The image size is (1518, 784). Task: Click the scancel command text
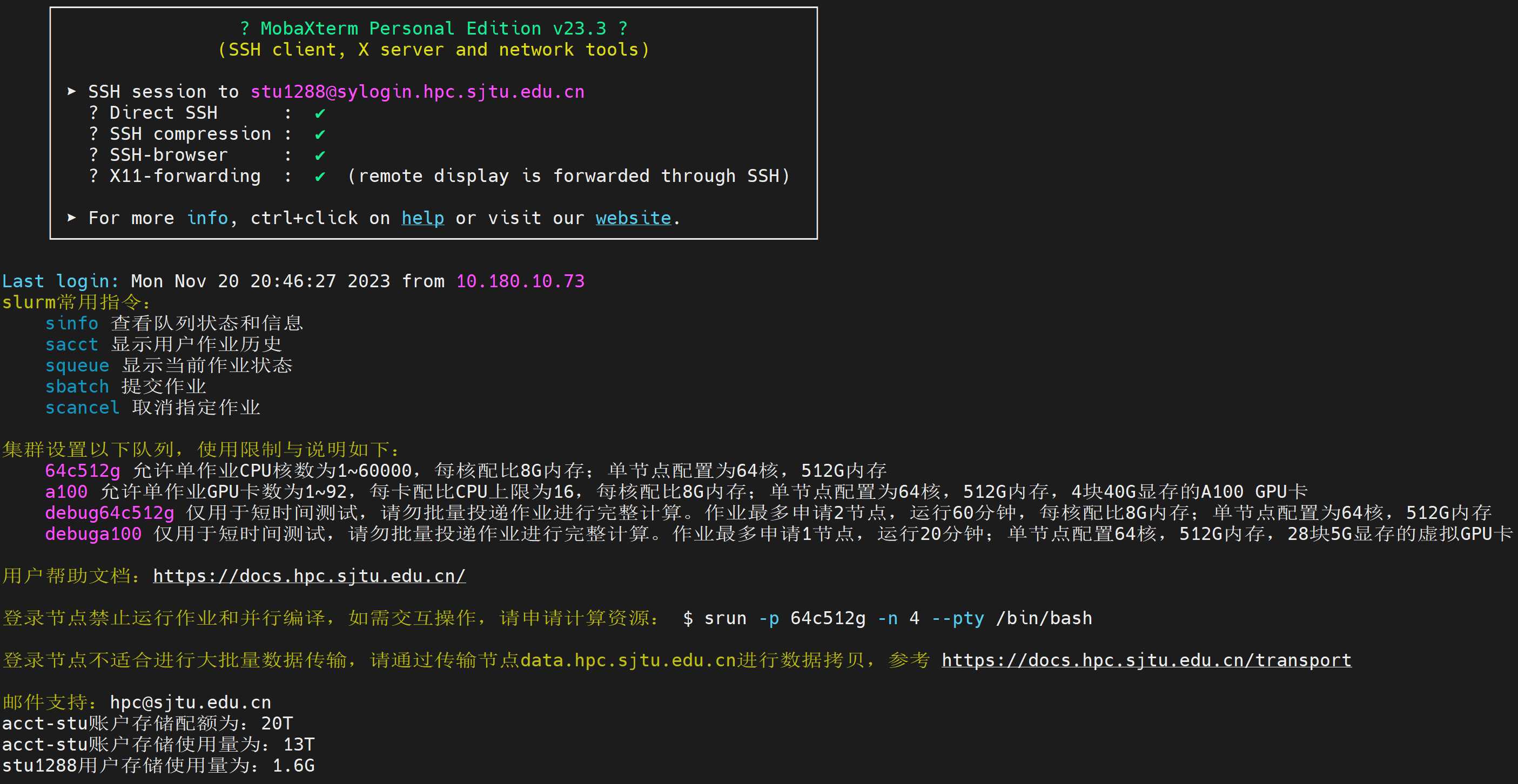click(83, 408)
